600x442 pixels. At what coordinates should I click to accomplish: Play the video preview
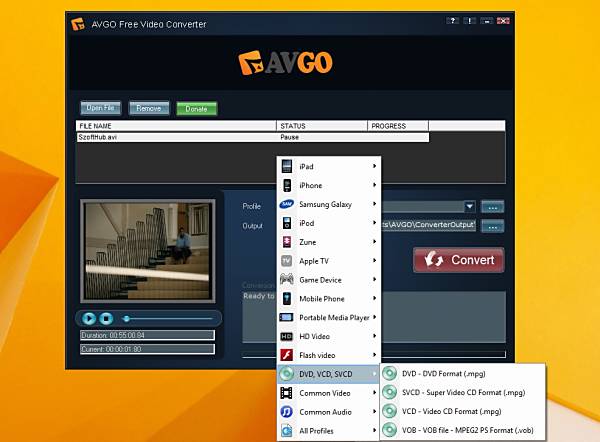tap(89, 318)
